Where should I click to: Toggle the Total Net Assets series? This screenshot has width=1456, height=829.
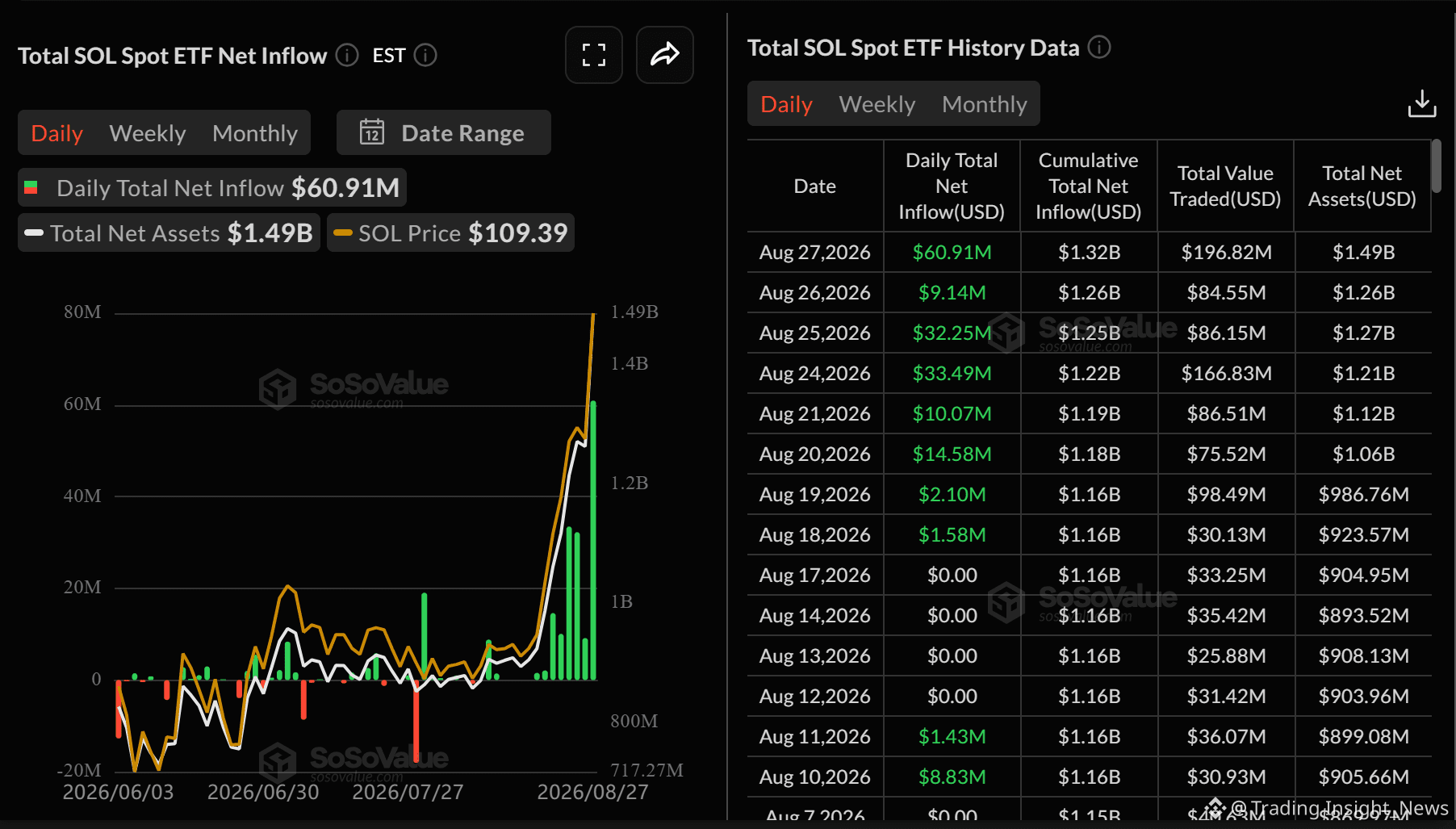pyautogui.click(x=169, y=233)
